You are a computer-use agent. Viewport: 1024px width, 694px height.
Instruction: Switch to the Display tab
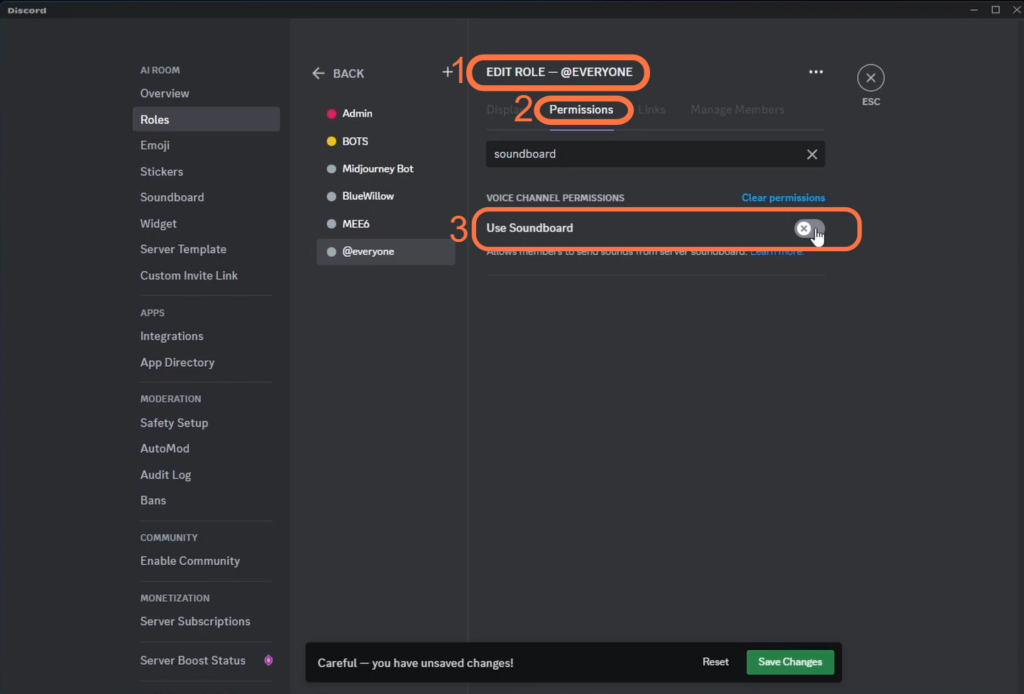(504, 110)
